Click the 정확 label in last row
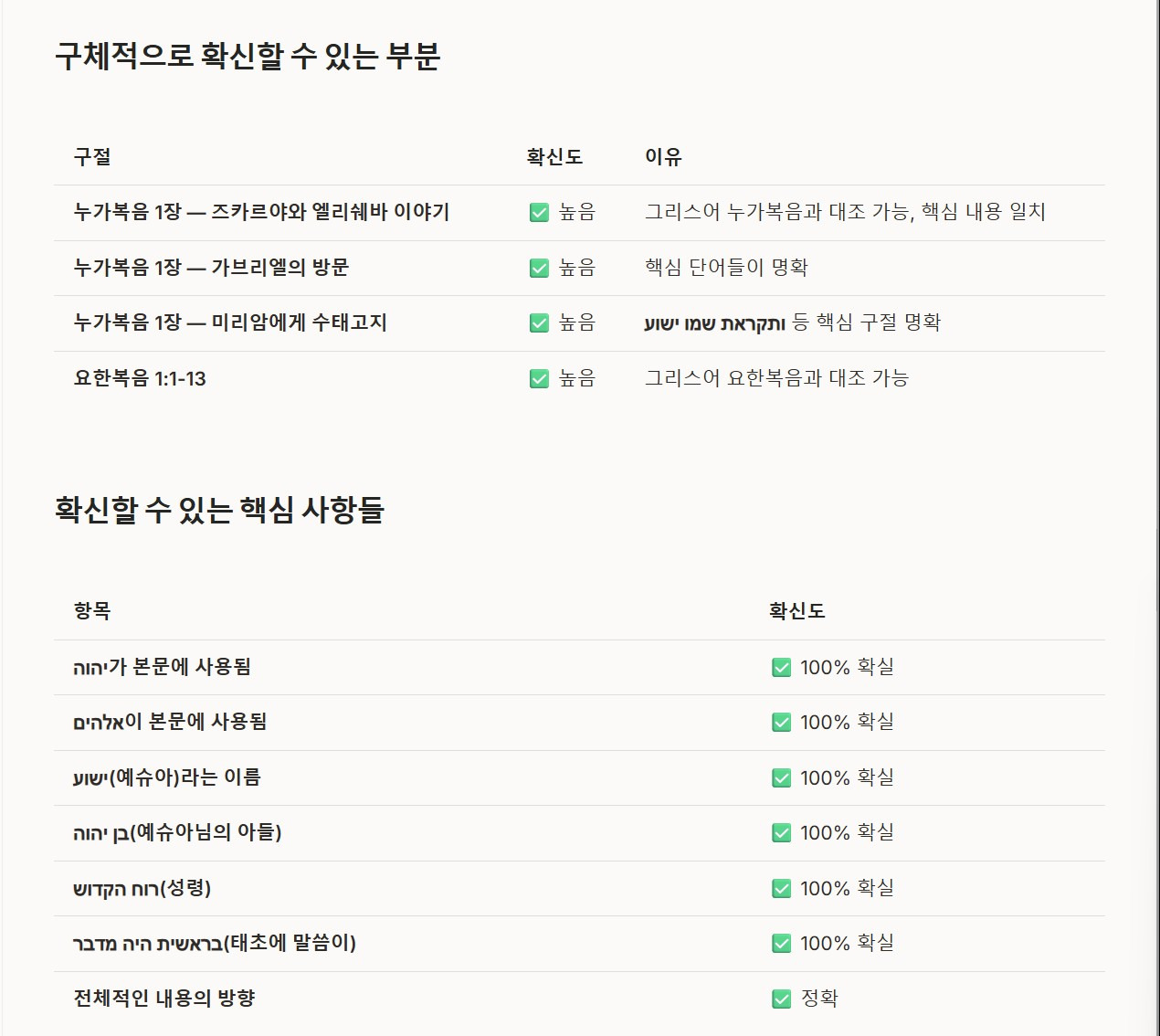 pos(819,999)
